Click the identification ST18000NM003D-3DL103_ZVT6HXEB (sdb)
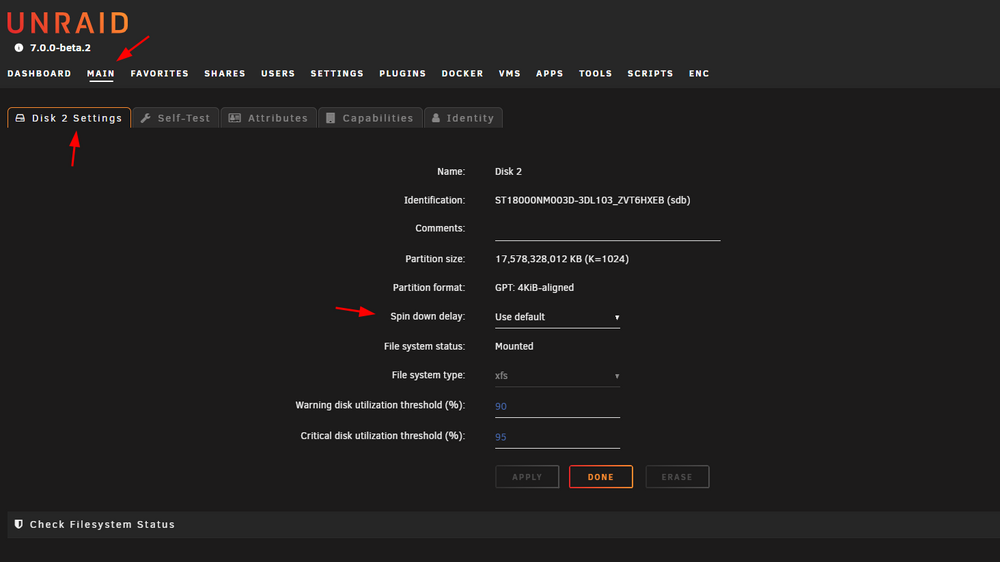This screenshot has width=1000, height=562. coord(592,200)
